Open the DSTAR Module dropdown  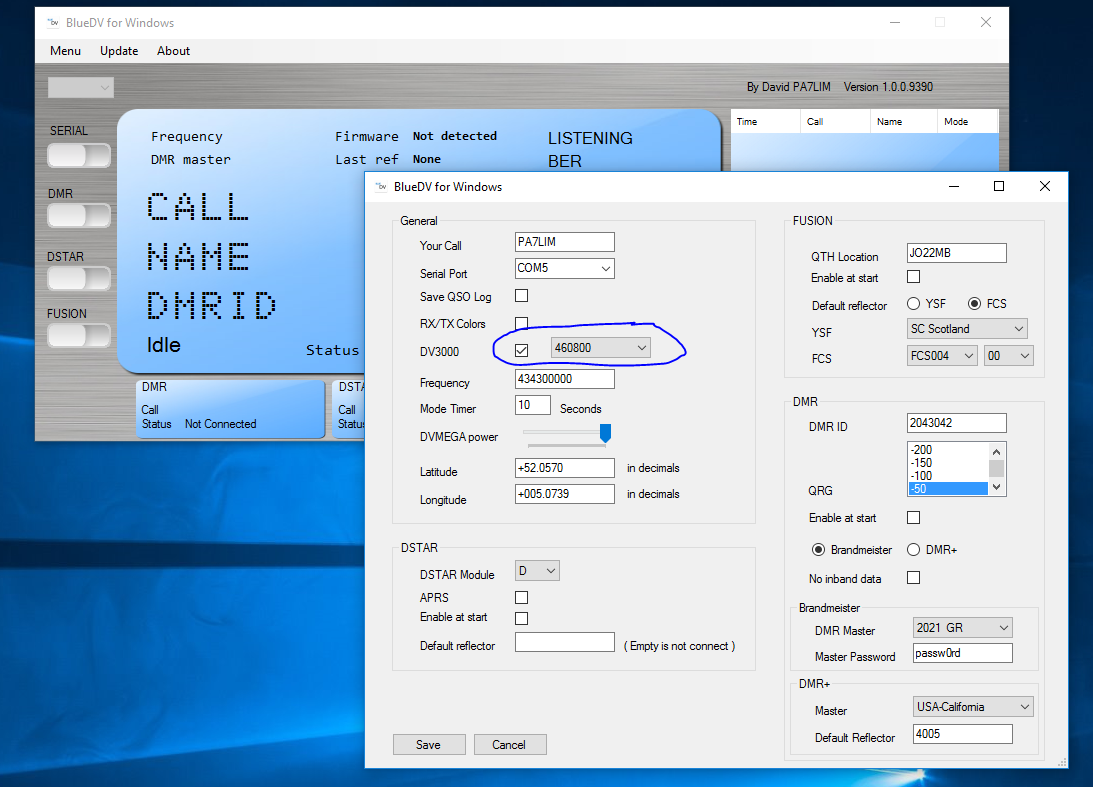pos(537,571)
